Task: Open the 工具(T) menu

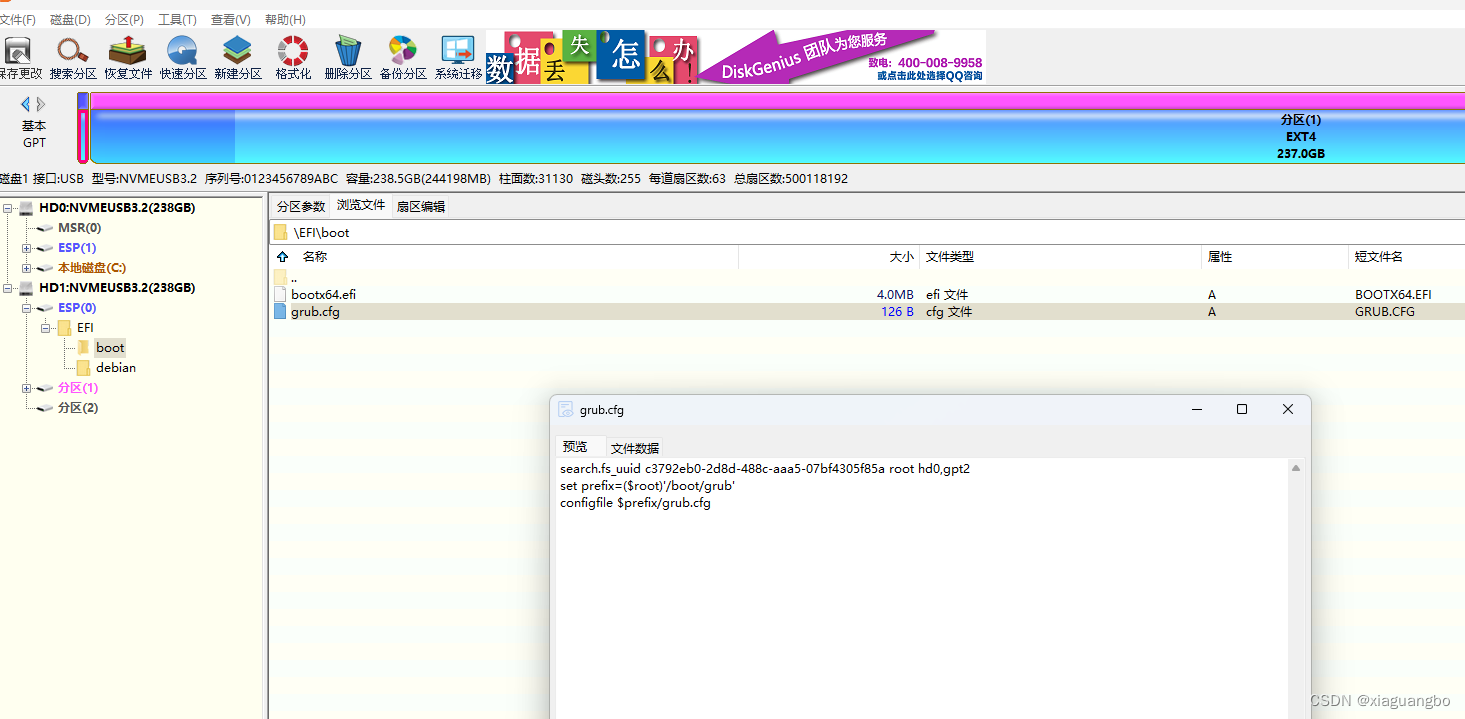Action: (178, 18)
